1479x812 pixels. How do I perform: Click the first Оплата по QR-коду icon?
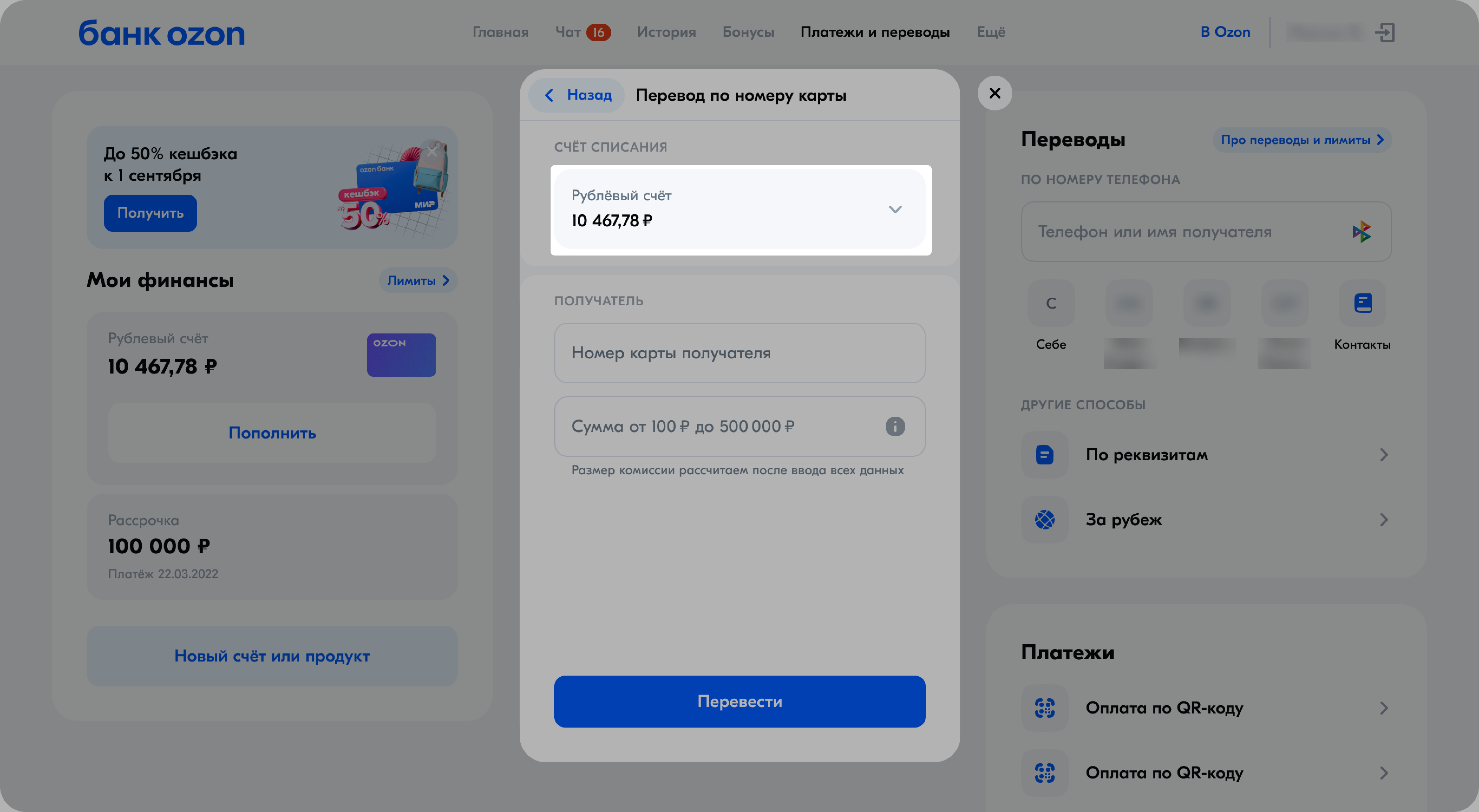click(1044, 708)
